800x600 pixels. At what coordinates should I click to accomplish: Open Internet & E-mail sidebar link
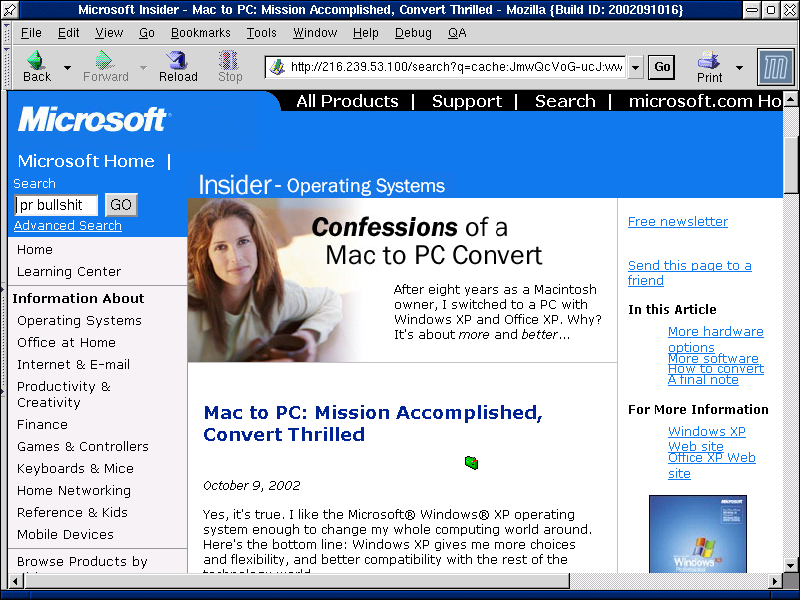click(73, 364)
